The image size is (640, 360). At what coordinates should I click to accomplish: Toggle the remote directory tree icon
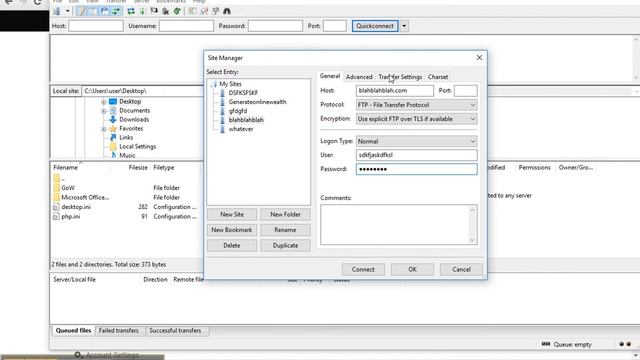pyautogui.click(x=105, y=11)
